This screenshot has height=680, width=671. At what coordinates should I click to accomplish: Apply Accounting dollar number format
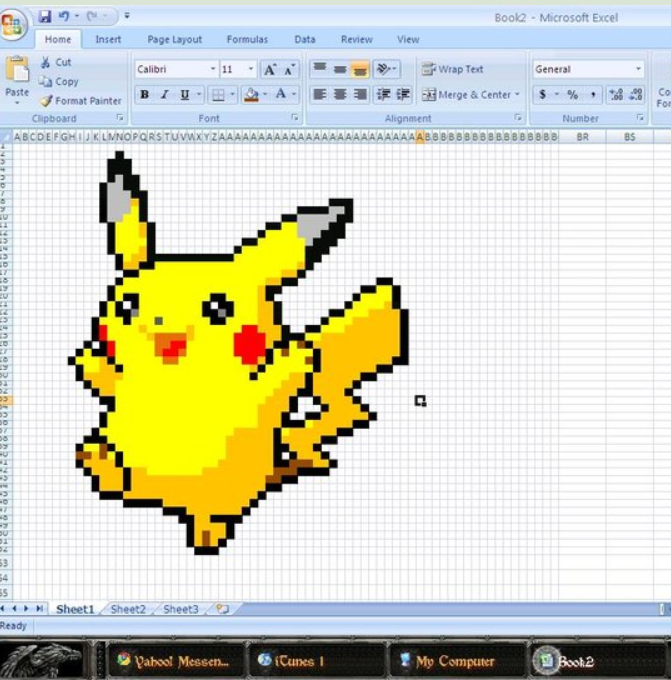(x=542, y=95)
